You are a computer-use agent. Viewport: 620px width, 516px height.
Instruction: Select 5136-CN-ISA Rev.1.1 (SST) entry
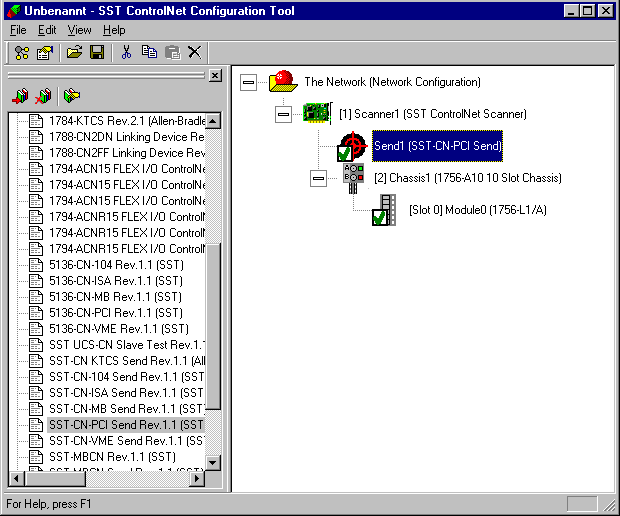click(x=116, y=281)
